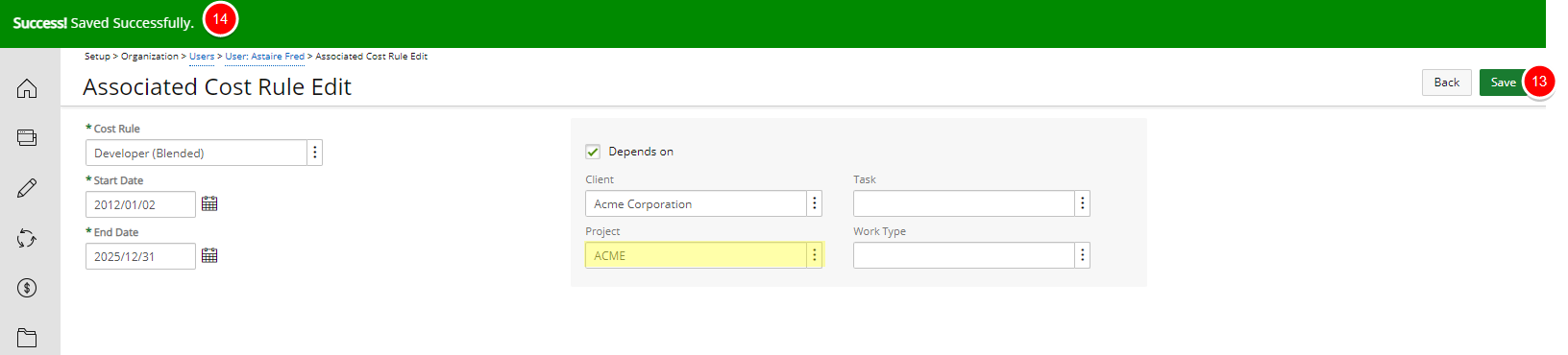Image resolution: width=1568 pixels, height=355 pixels.
Task: Open the circular arrows sync icon in sidebar
Action: [27, 238]
